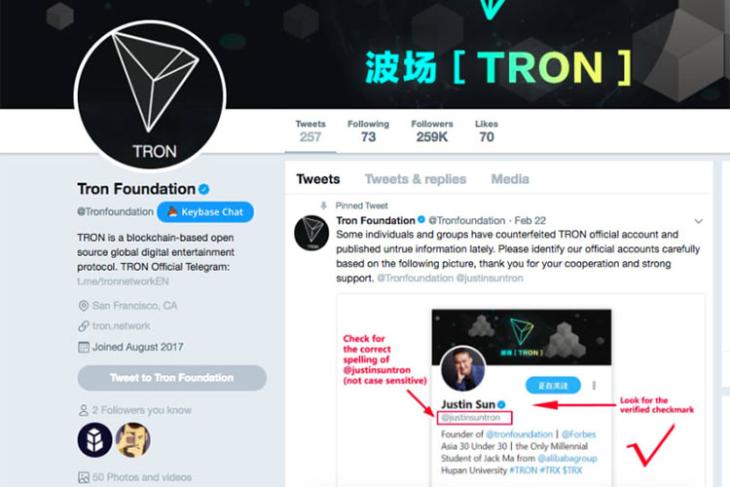Open the Following 73 count
This screenshot has height=487, width=730.
pos(368,131)
